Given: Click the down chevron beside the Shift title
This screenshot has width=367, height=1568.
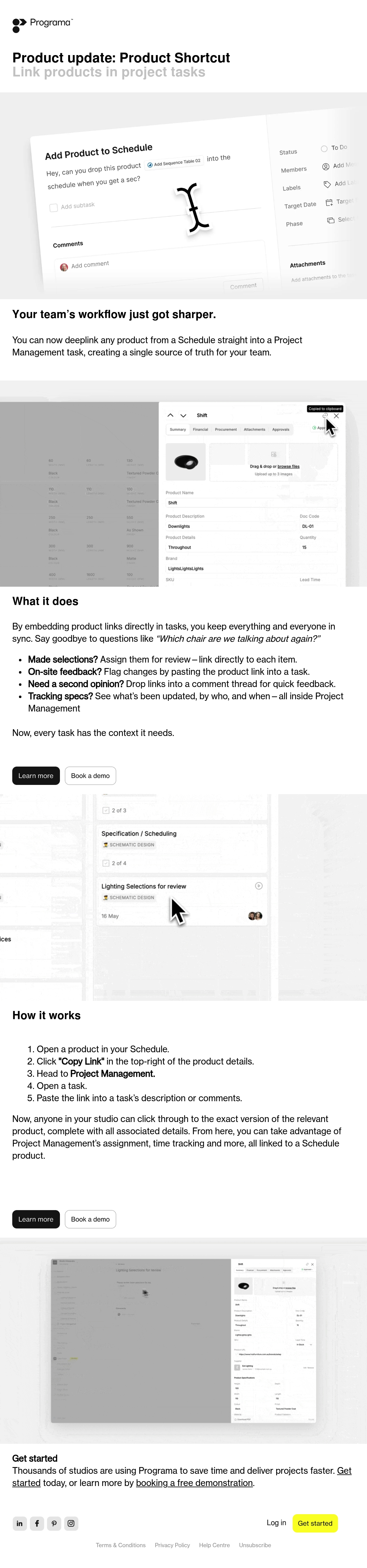Looking at the screenshot, I should tap(183, 415).
